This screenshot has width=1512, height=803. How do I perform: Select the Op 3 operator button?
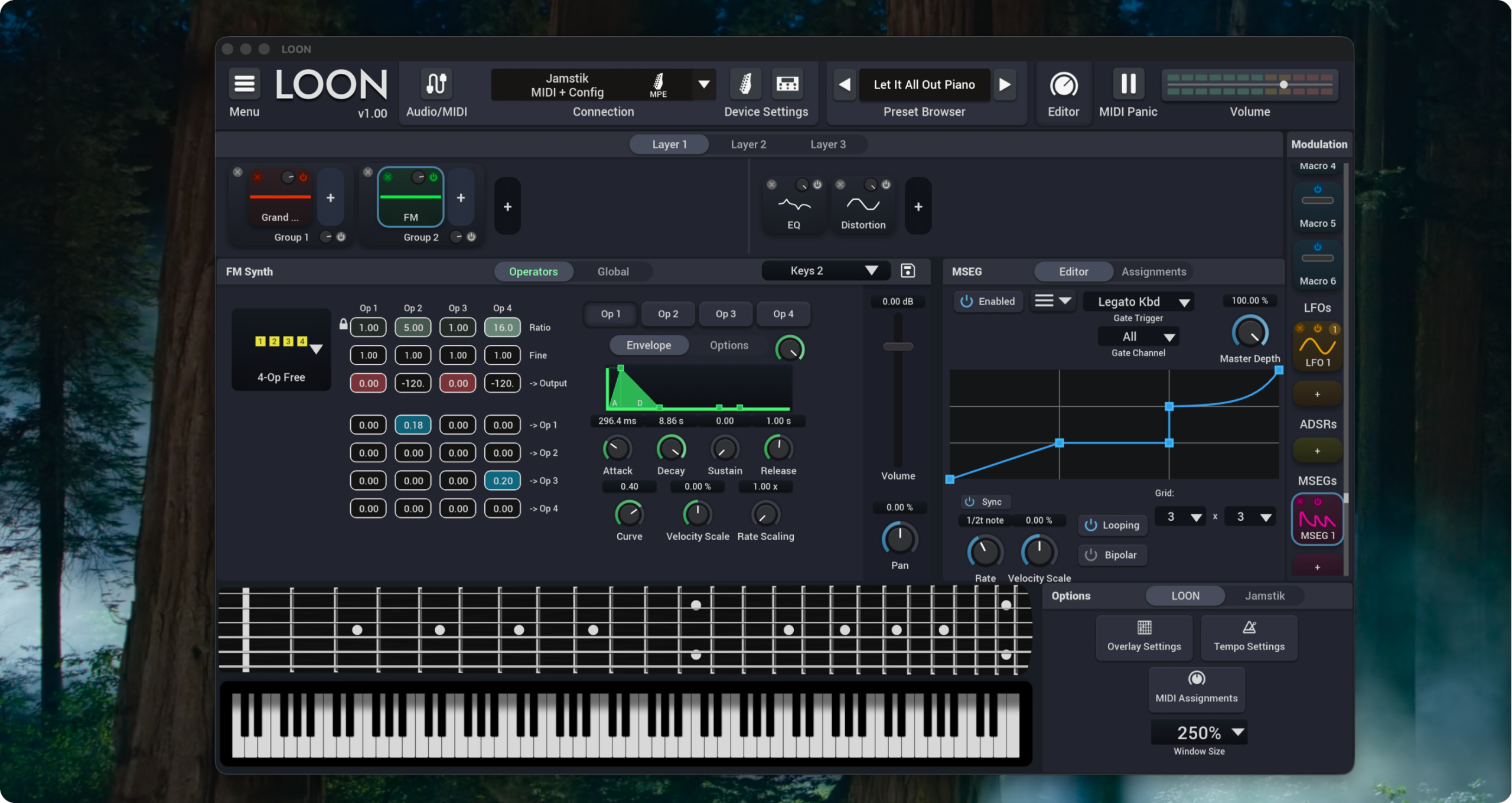coord(725,314)
